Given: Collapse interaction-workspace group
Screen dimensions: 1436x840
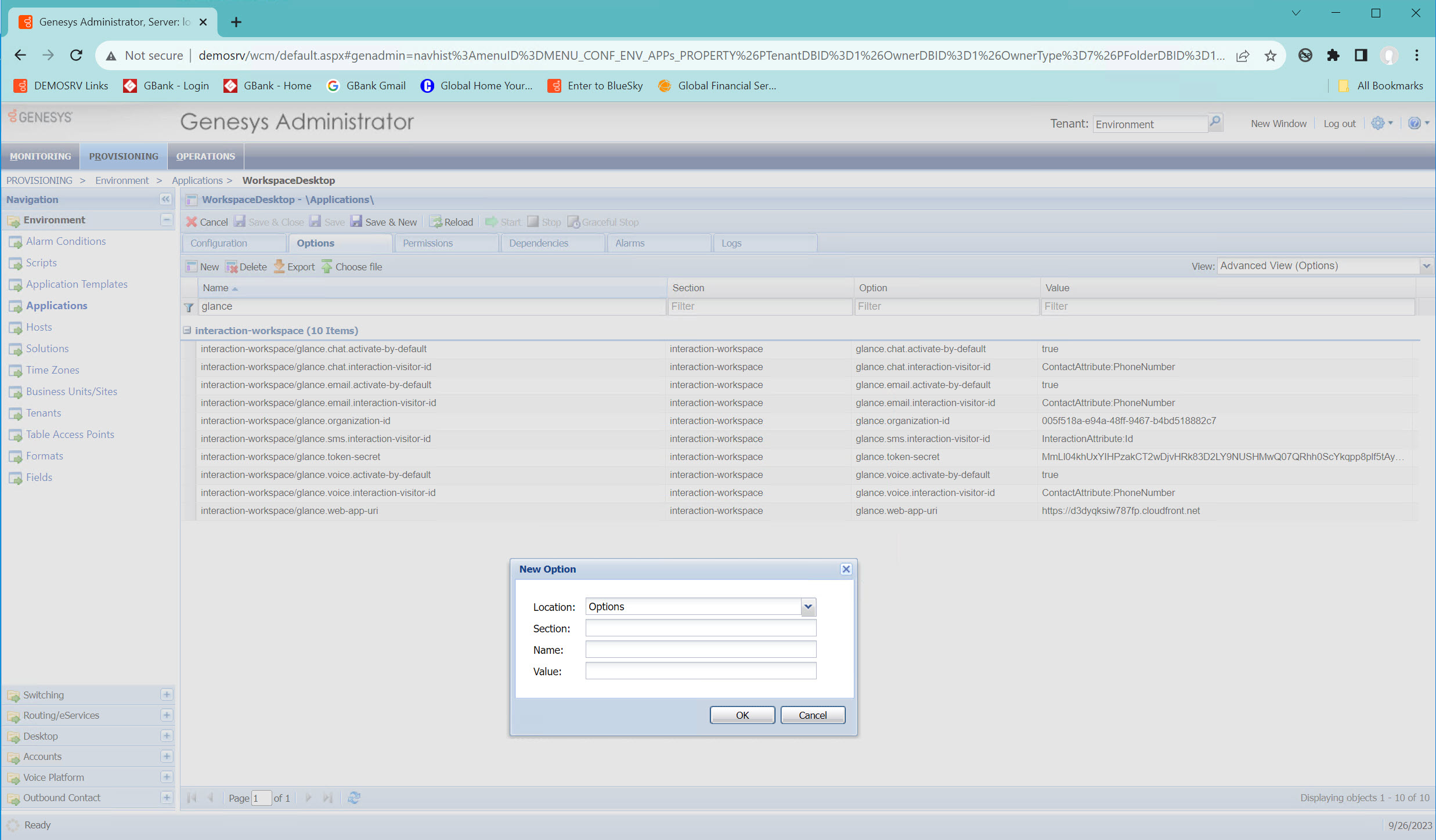Looking at the screenshot, I should [187, 330].
